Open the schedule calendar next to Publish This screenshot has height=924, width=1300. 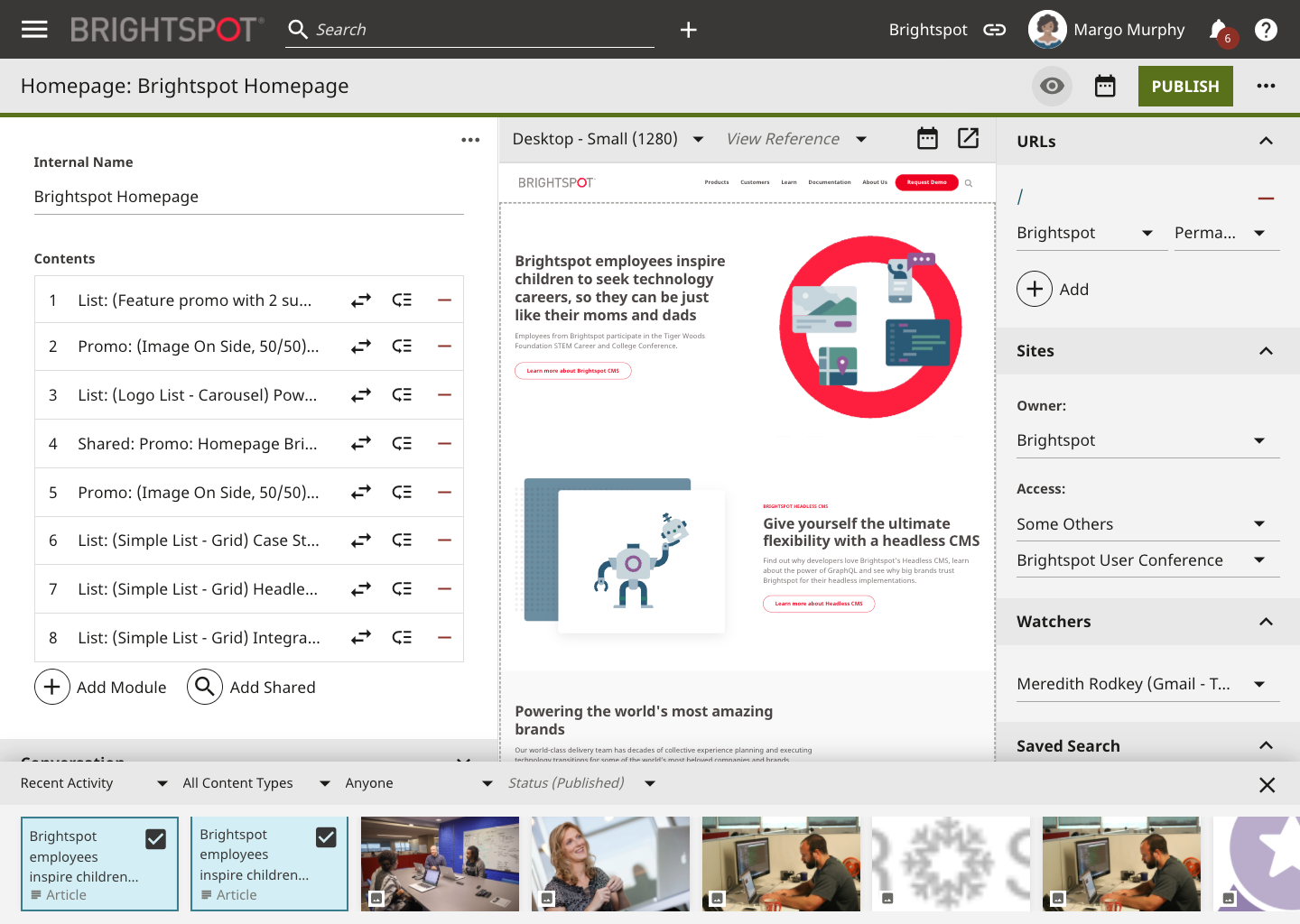click(x=1105, y=87)
